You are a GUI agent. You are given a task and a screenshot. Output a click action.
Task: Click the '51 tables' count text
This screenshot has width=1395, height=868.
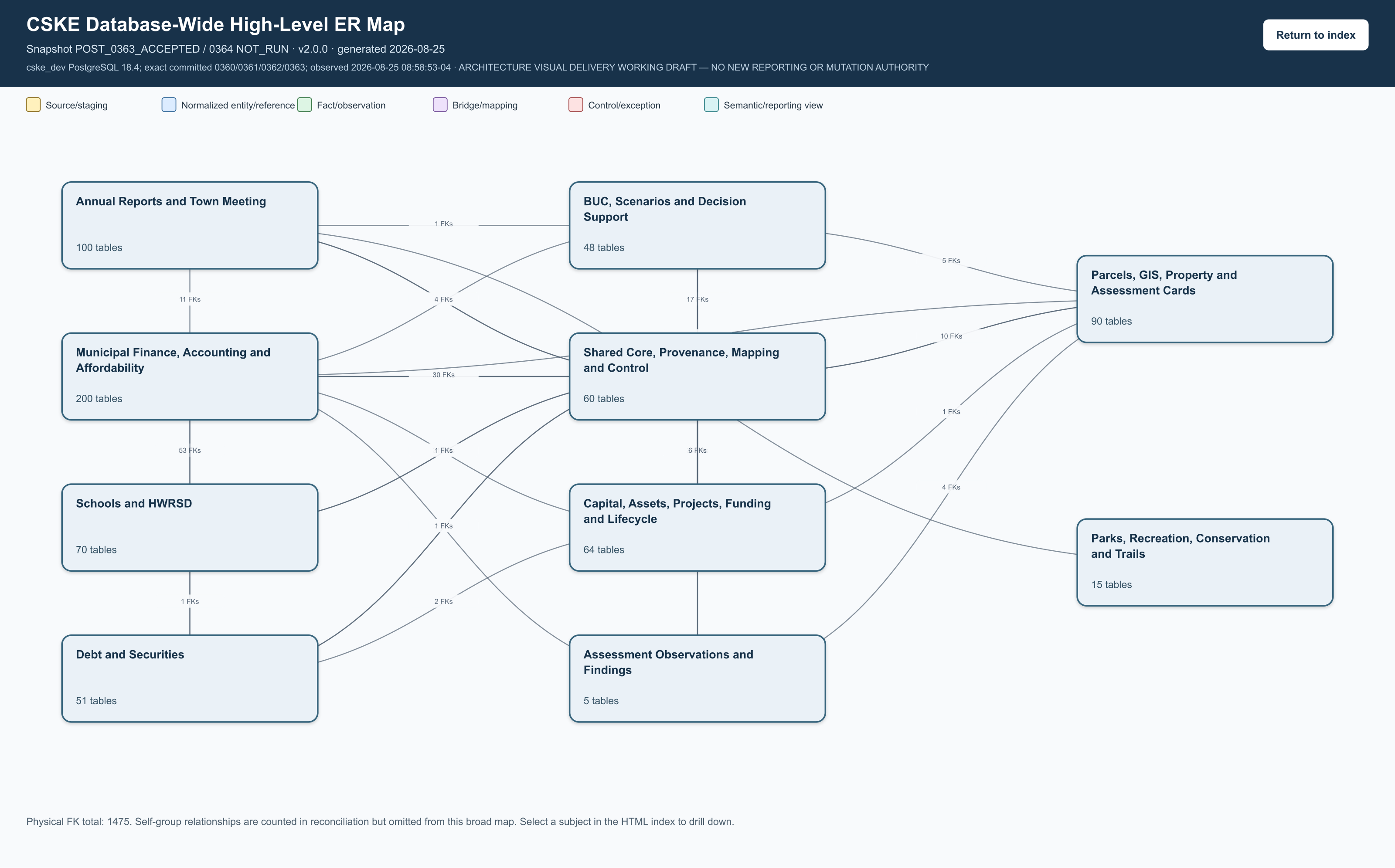[96, 701]
